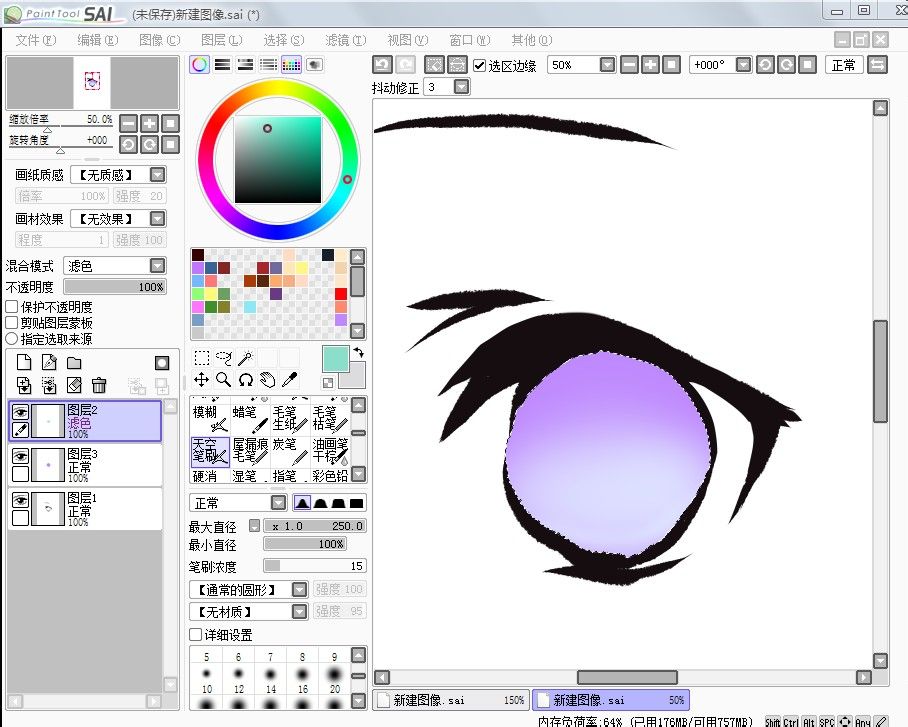Select the 炭笔 charcoal brush
908x727 pixels.
[290, 451]
